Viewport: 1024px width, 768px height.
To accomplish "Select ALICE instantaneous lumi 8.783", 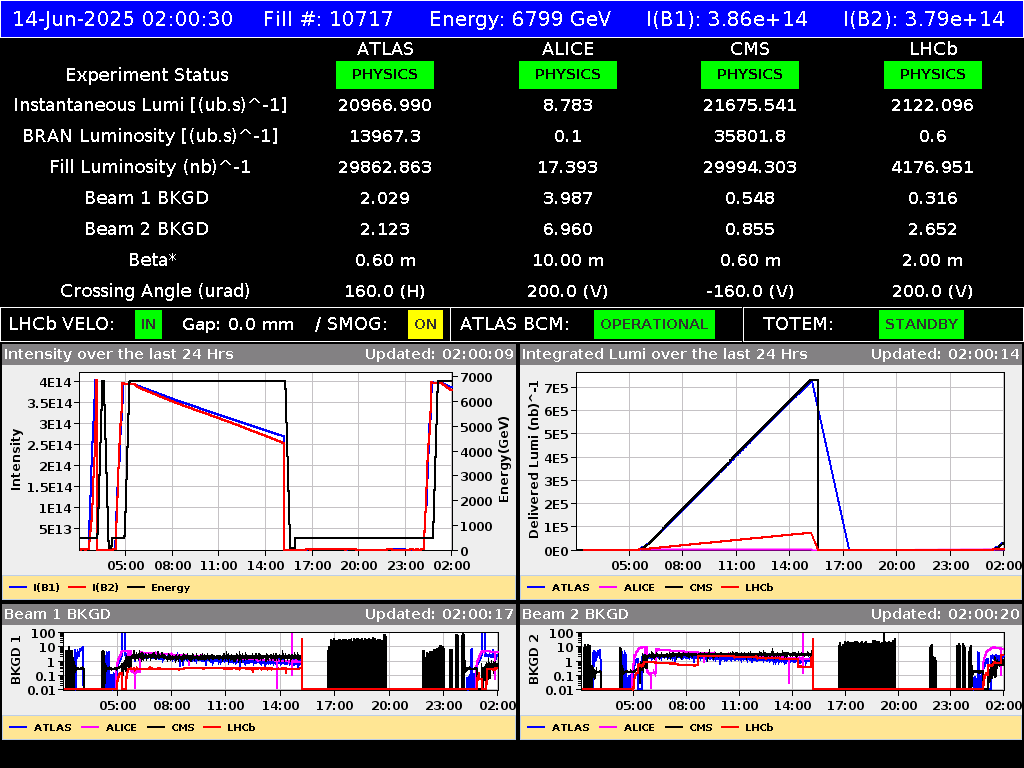I will pyautogui.click(x=568, y=105).
